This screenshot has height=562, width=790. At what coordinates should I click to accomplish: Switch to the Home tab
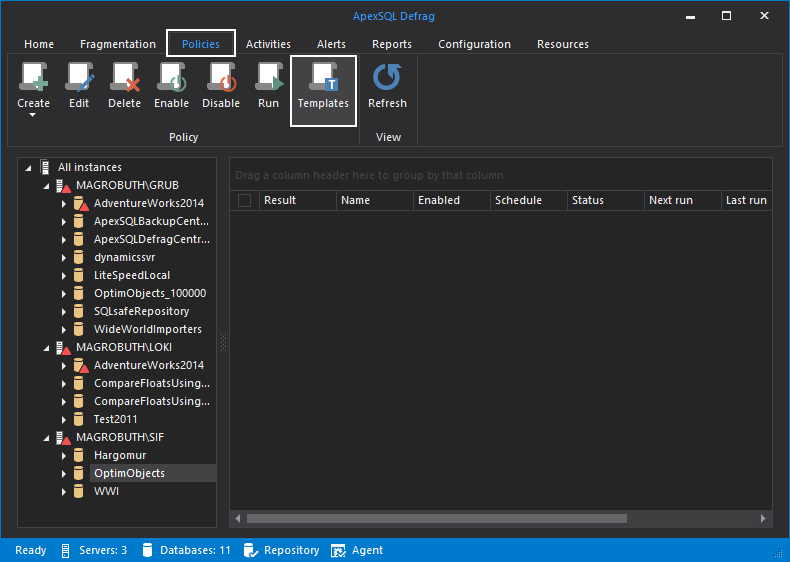point(39,44)
